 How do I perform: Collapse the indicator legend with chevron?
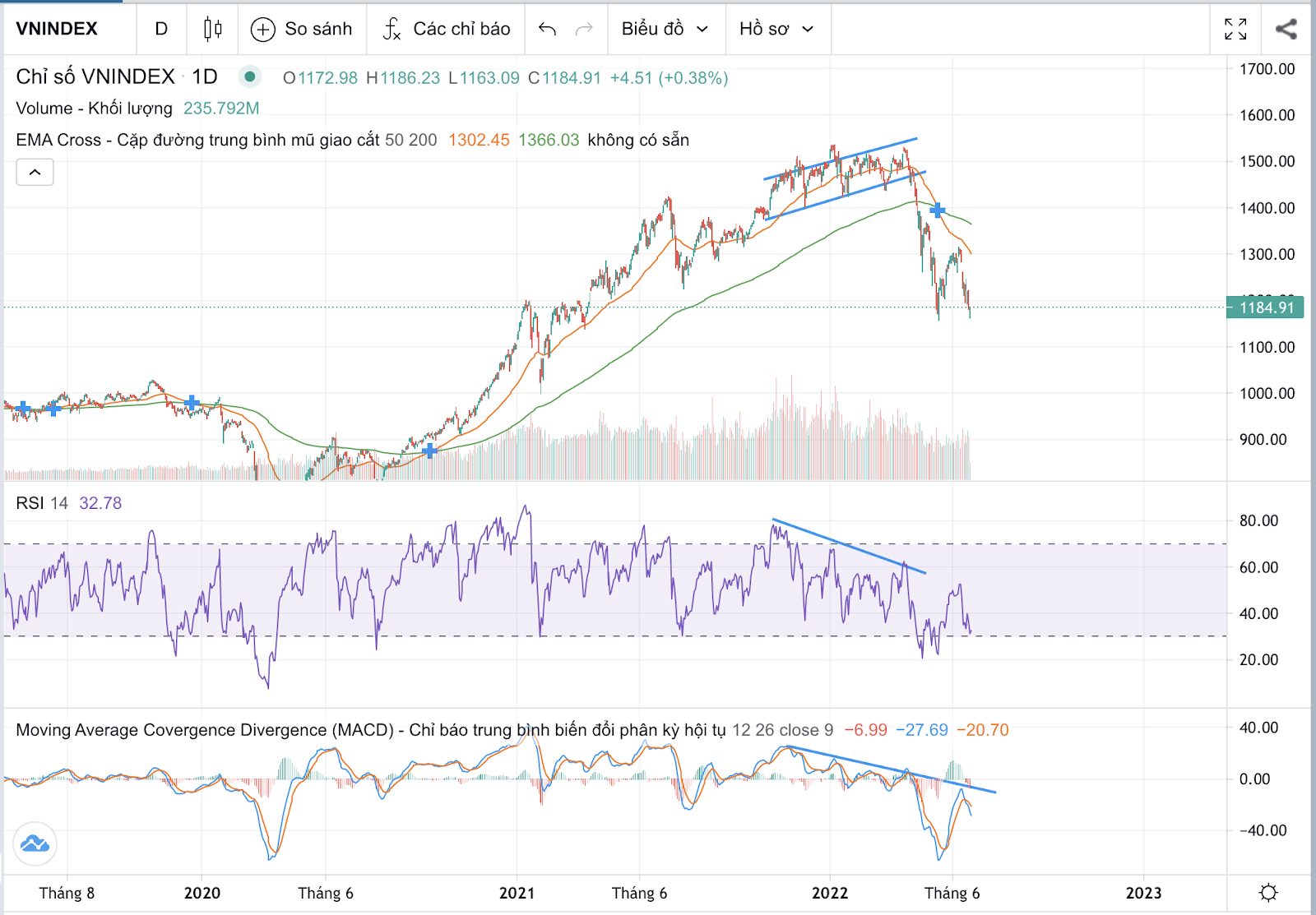35,173
